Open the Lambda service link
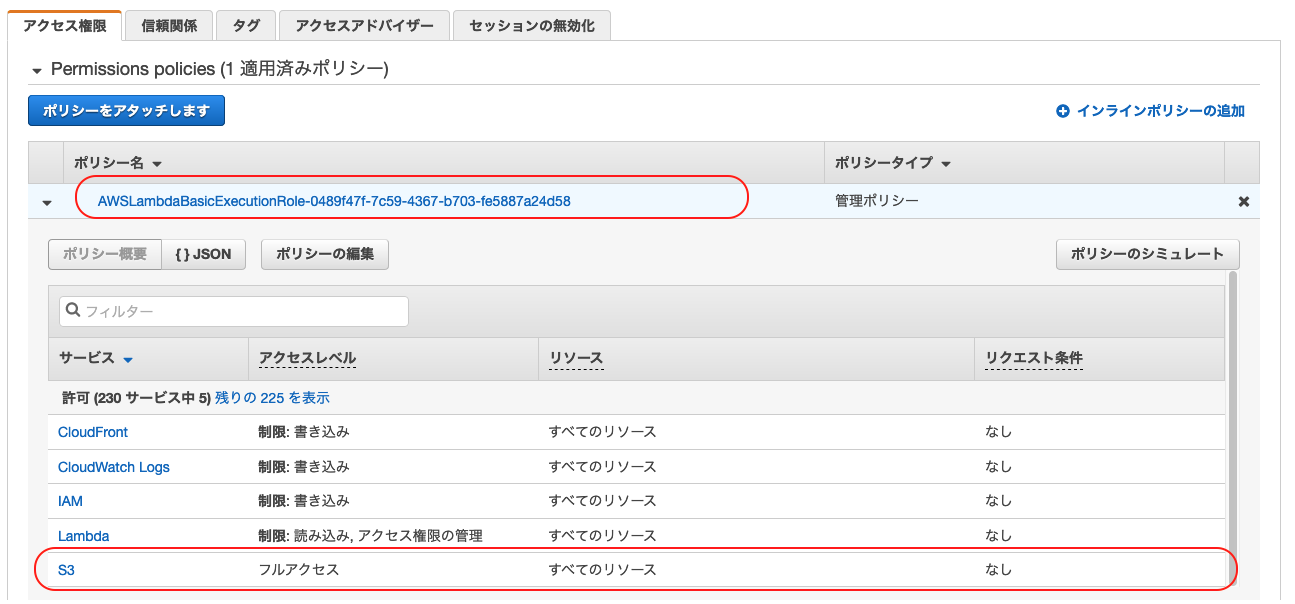The width and height of the screenshot is (1295, 604). (84, 536)
